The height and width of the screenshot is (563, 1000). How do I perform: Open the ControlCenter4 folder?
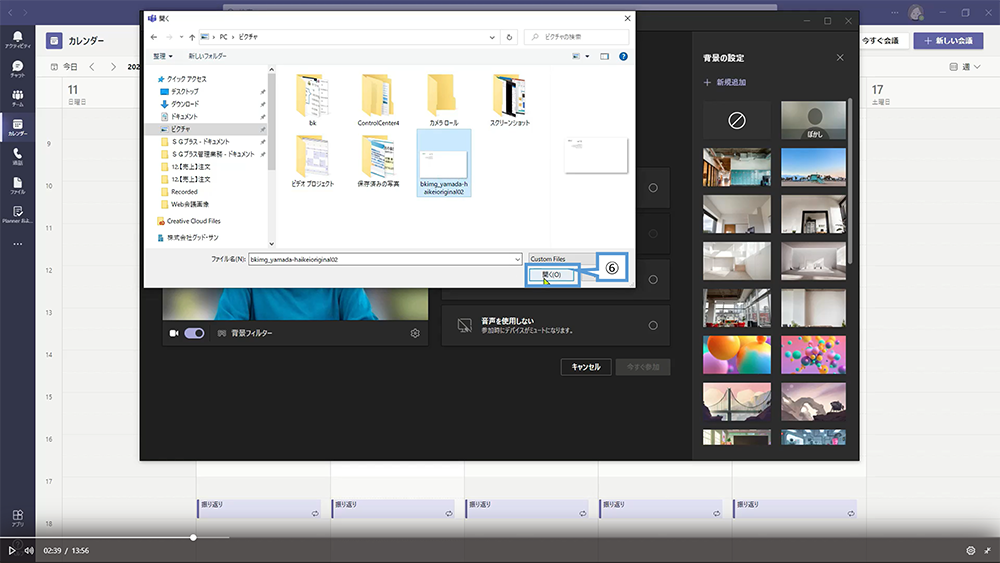[x=378, y=100]
